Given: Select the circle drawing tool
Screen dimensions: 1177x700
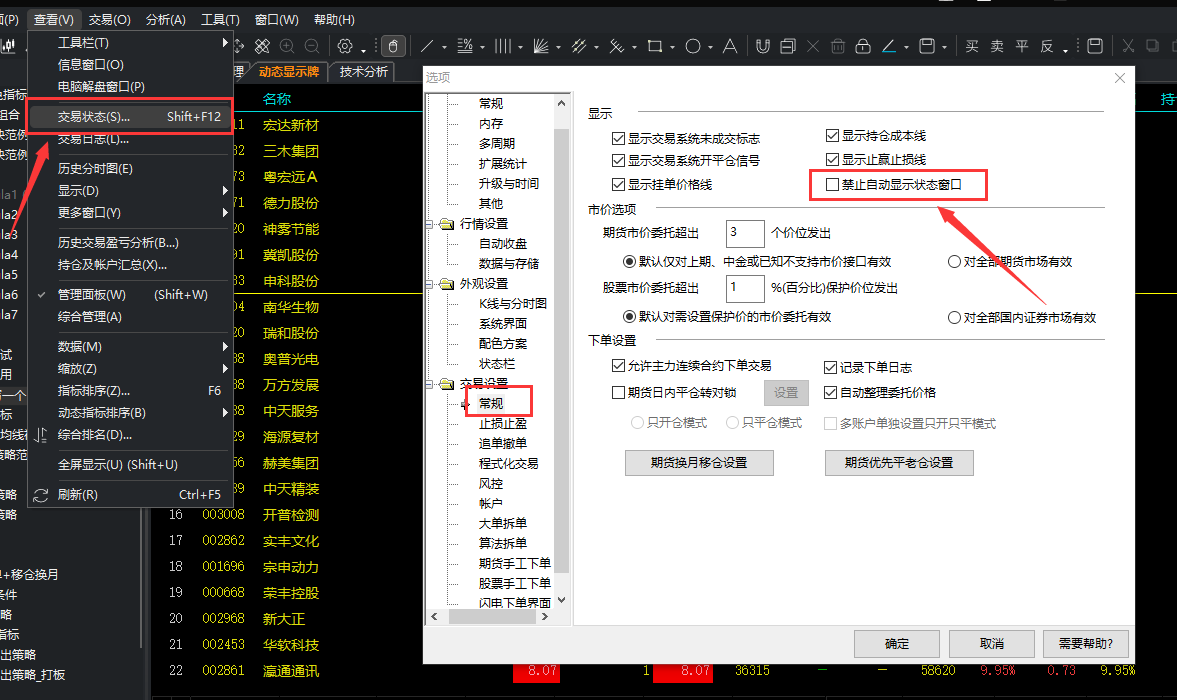Looking at the screenshot, I should (693, 47).
